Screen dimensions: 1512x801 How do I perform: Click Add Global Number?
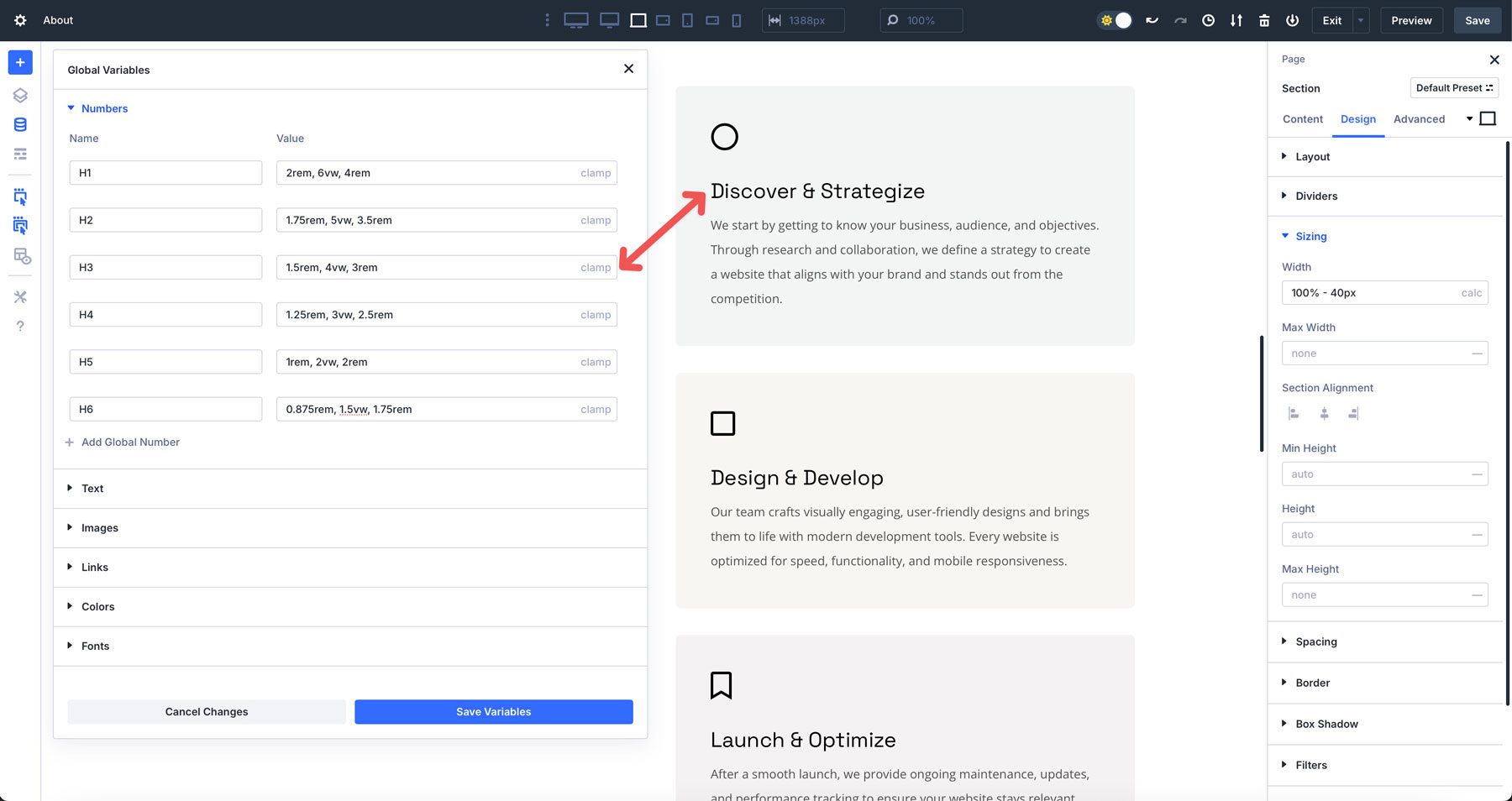click(x=123, y=442)
